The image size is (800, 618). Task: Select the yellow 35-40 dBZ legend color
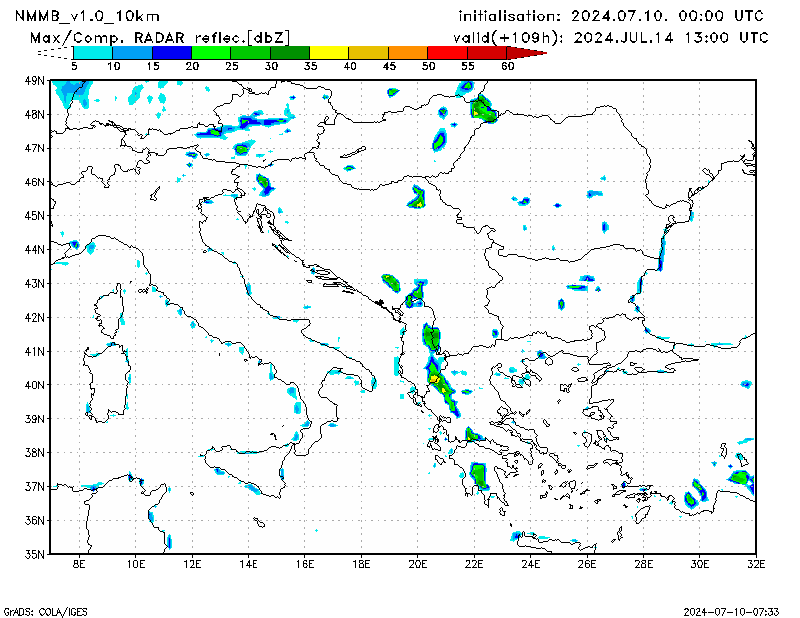[x=329, y=51]
